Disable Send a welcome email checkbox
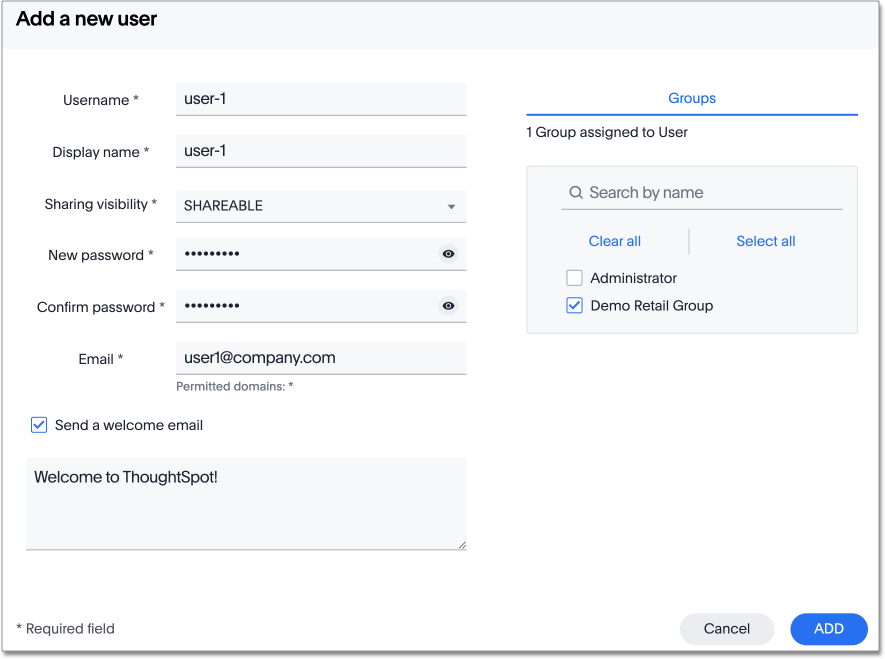885x659 pixels. point(39,425)
